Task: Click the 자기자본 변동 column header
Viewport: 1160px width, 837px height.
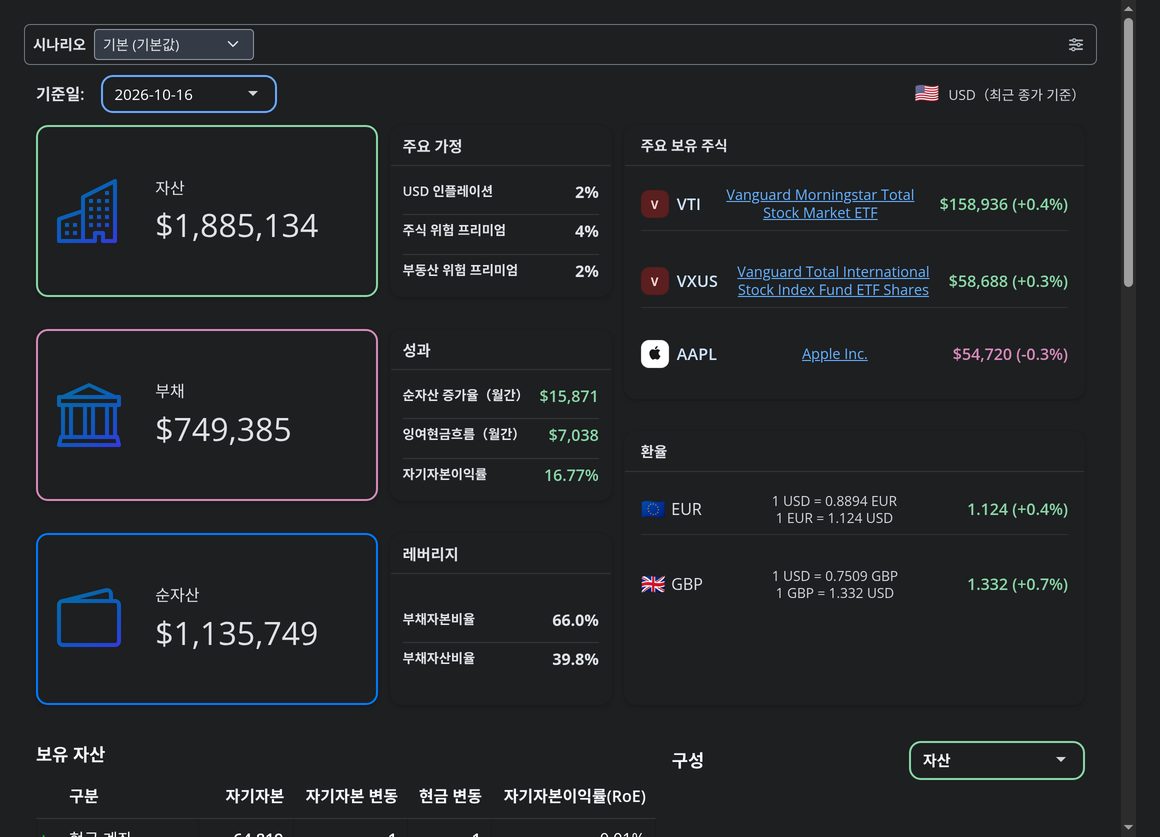Action: [351, 796]
